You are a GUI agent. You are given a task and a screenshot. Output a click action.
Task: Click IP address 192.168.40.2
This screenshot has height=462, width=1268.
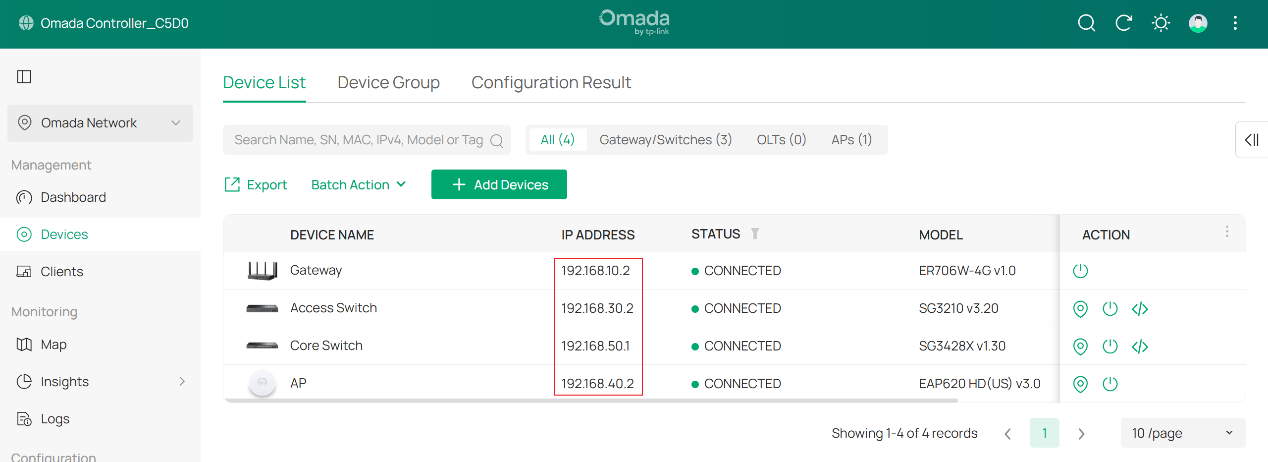coord(597,383)
